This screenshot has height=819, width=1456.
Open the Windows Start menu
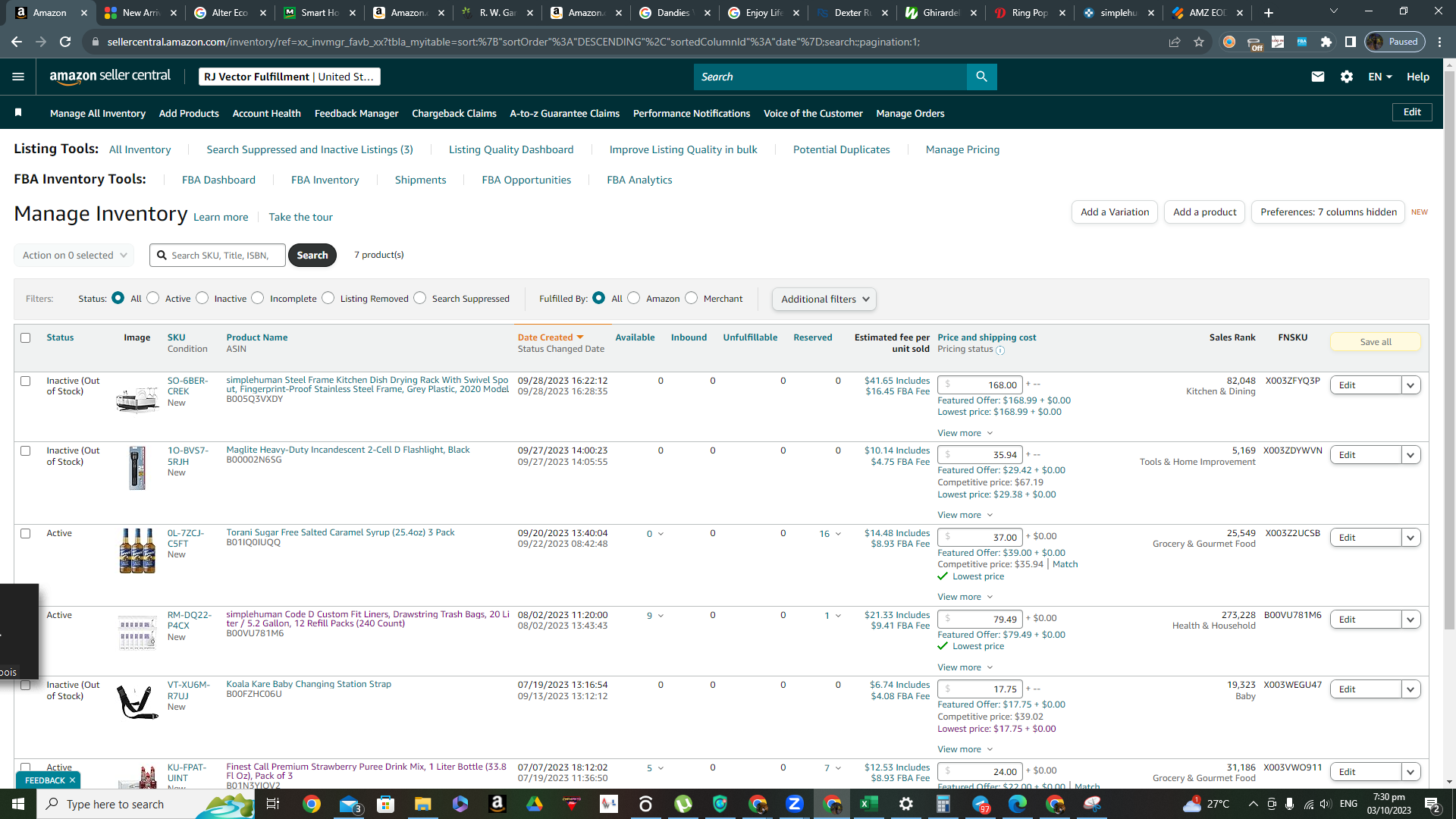point(18,804)
